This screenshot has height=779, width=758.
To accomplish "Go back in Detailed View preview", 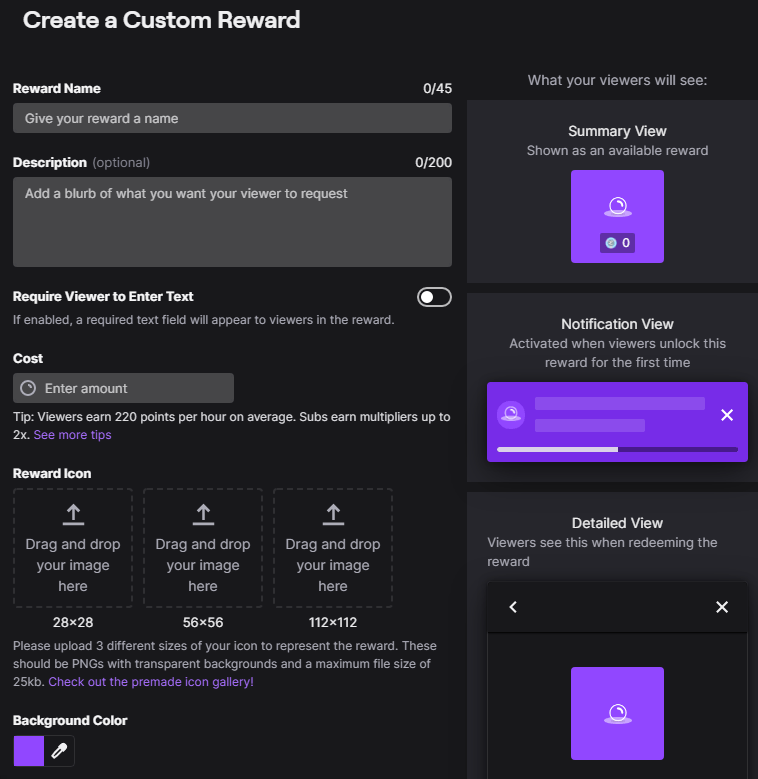I will click(513, 607).
